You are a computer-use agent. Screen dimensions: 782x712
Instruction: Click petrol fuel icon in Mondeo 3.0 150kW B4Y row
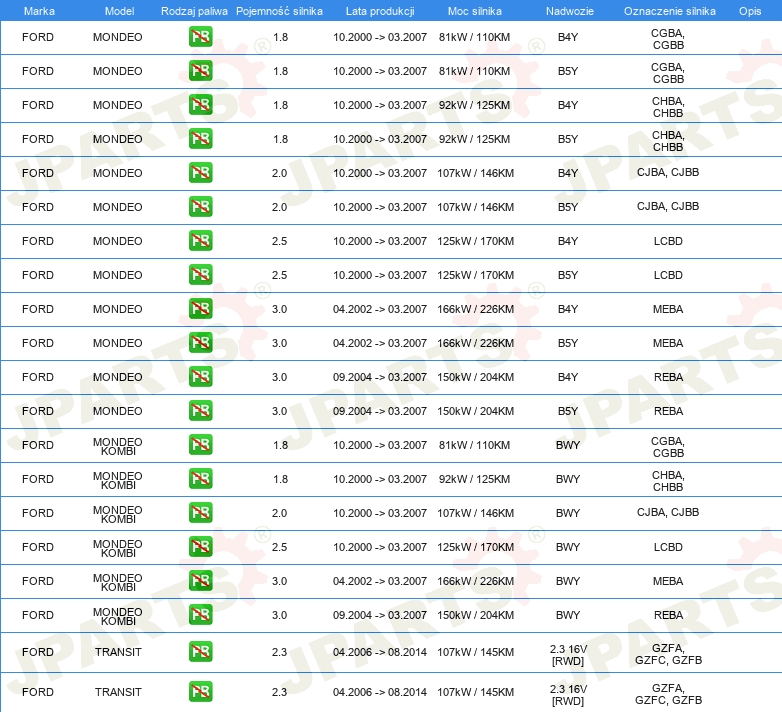[200, 376]
